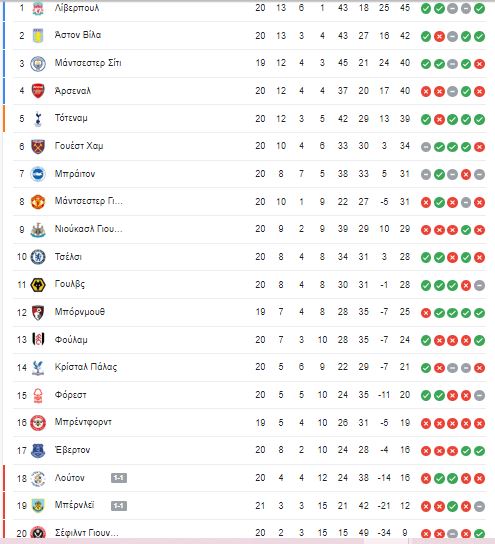Click Liverpool's latest green win form icon
The width and height of the screenshot is (495, 544).
pos(479,9)
